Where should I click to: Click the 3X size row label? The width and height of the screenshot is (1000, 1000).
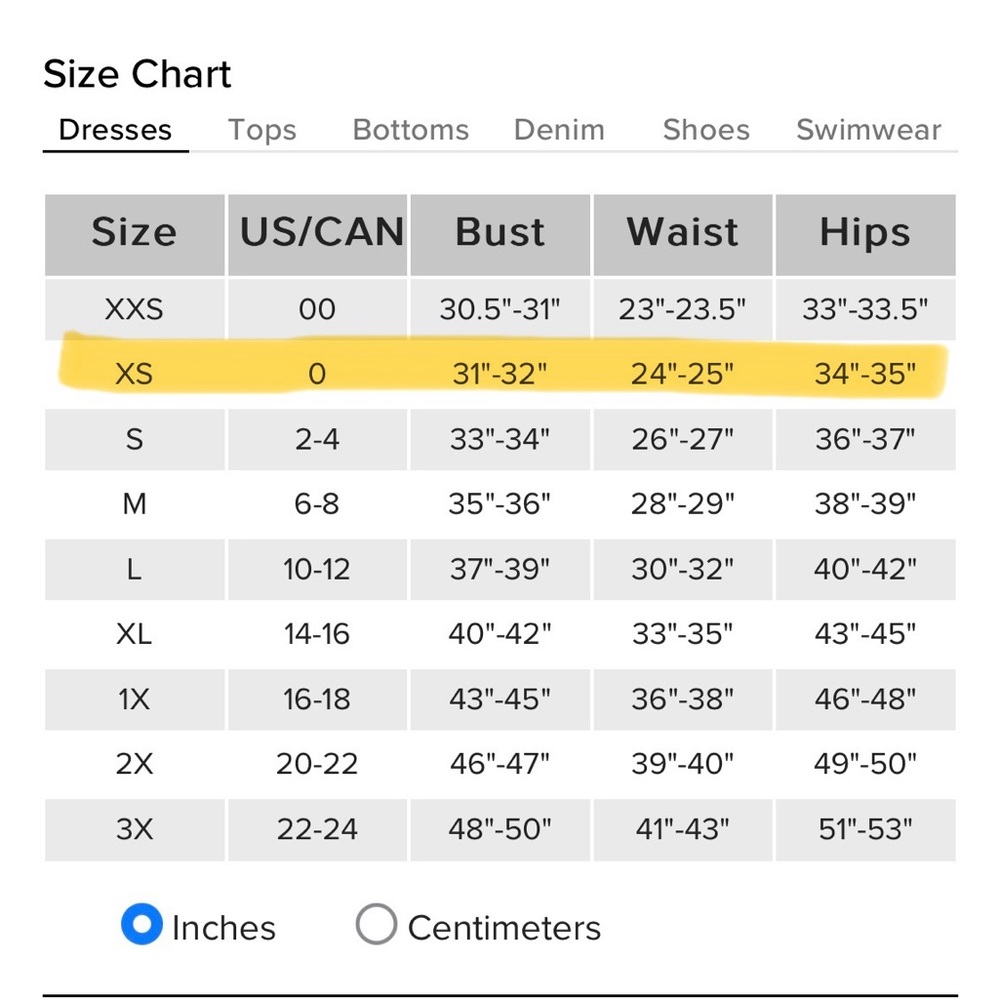(x=135, y=829)
